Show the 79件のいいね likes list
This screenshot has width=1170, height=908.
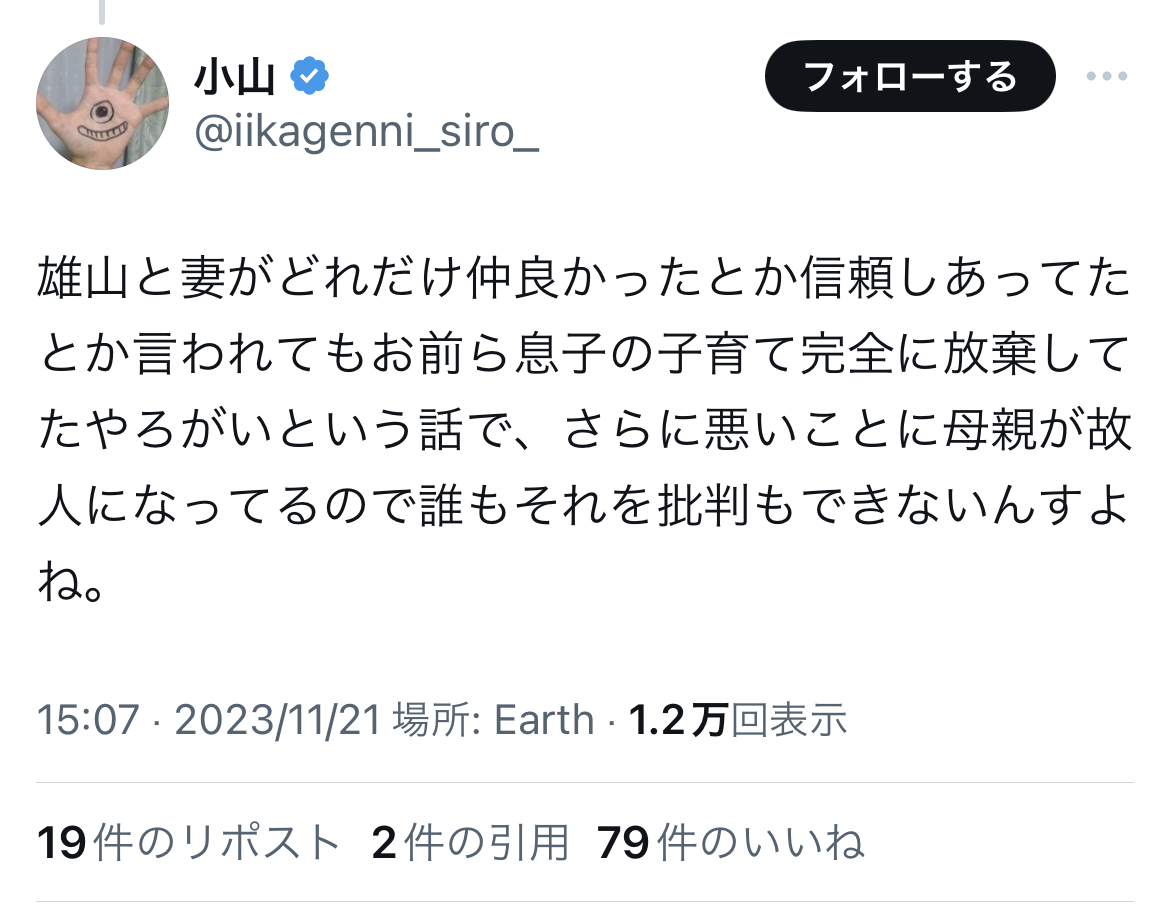point(730,843)
